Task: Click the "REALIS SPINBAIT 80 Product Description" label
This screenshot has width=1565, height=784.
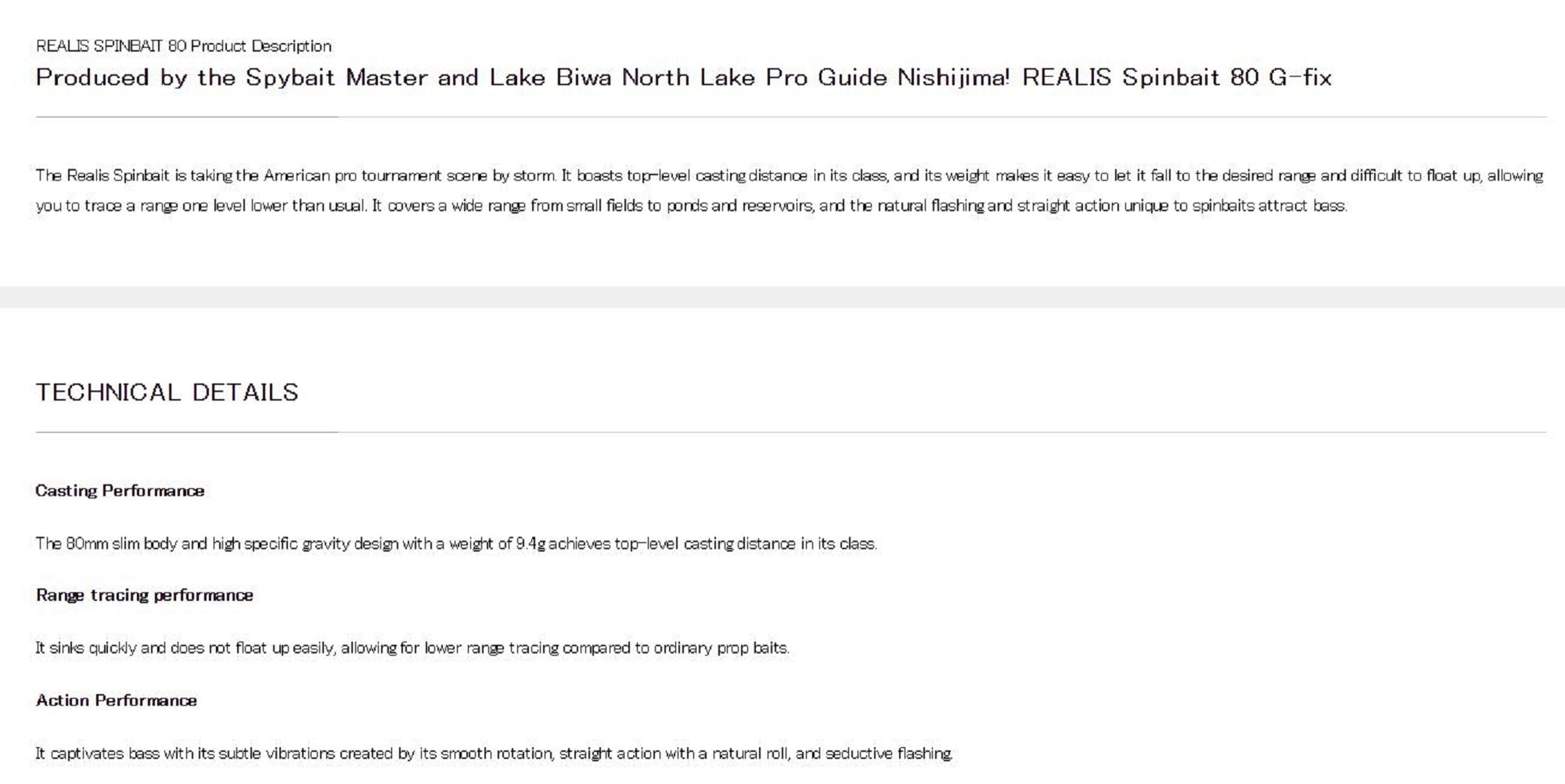Action: coord(183,46)
